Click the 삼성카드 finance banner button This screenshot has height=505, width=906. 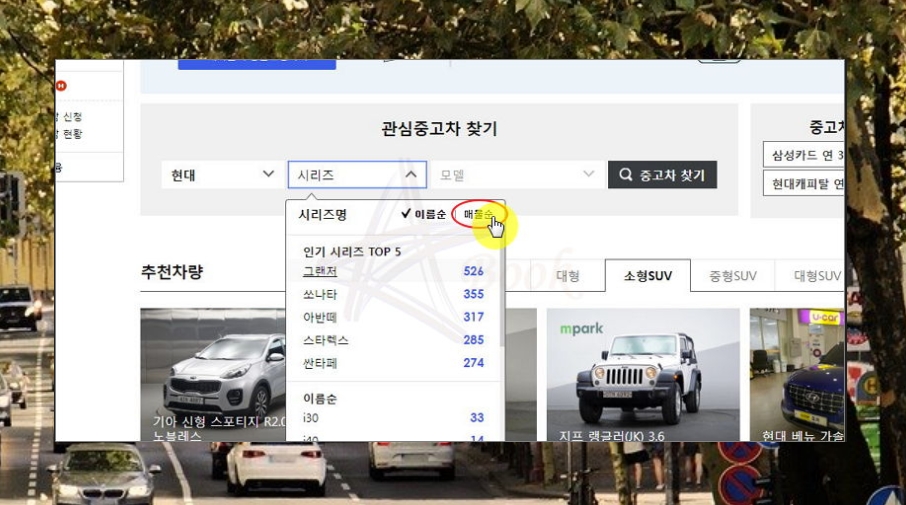(x=803, y=155)
